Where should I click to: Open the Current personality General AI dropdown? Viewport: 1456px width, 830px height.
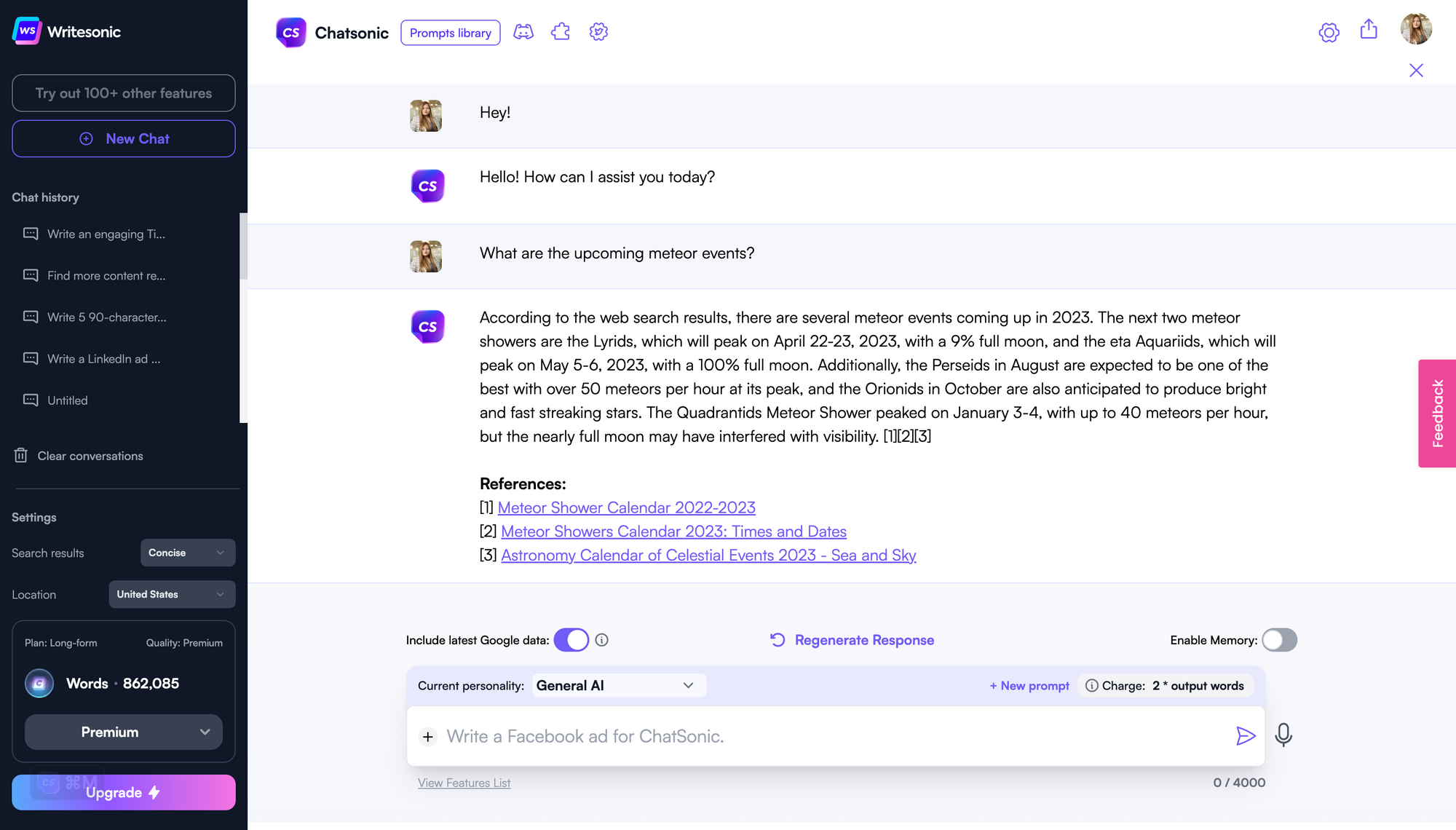(618, 685)
